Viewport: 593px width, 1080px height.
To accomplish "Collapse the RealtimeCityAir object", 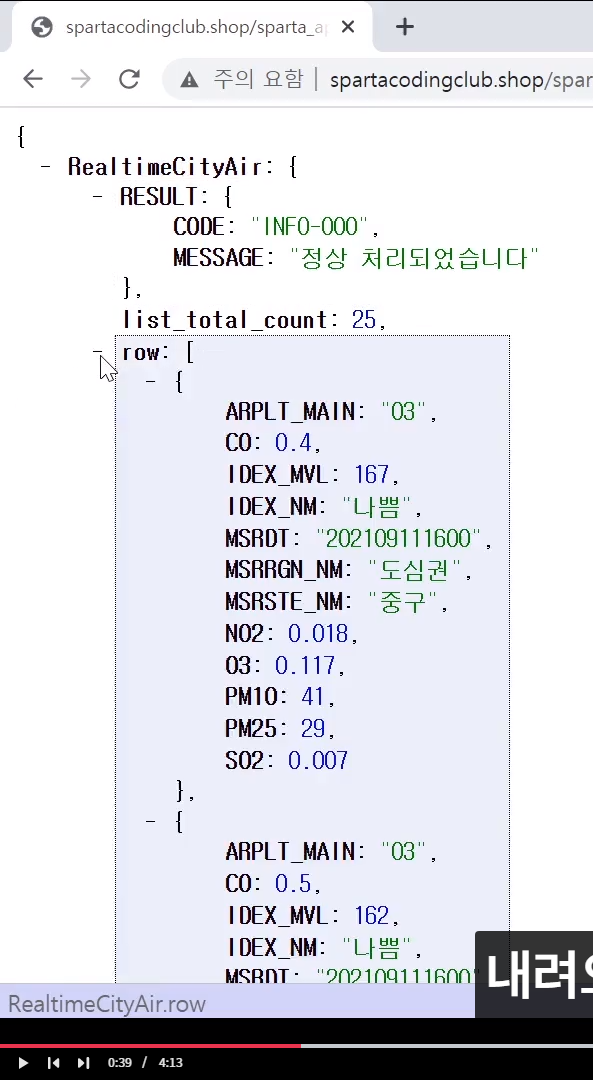I will (45, 167).
